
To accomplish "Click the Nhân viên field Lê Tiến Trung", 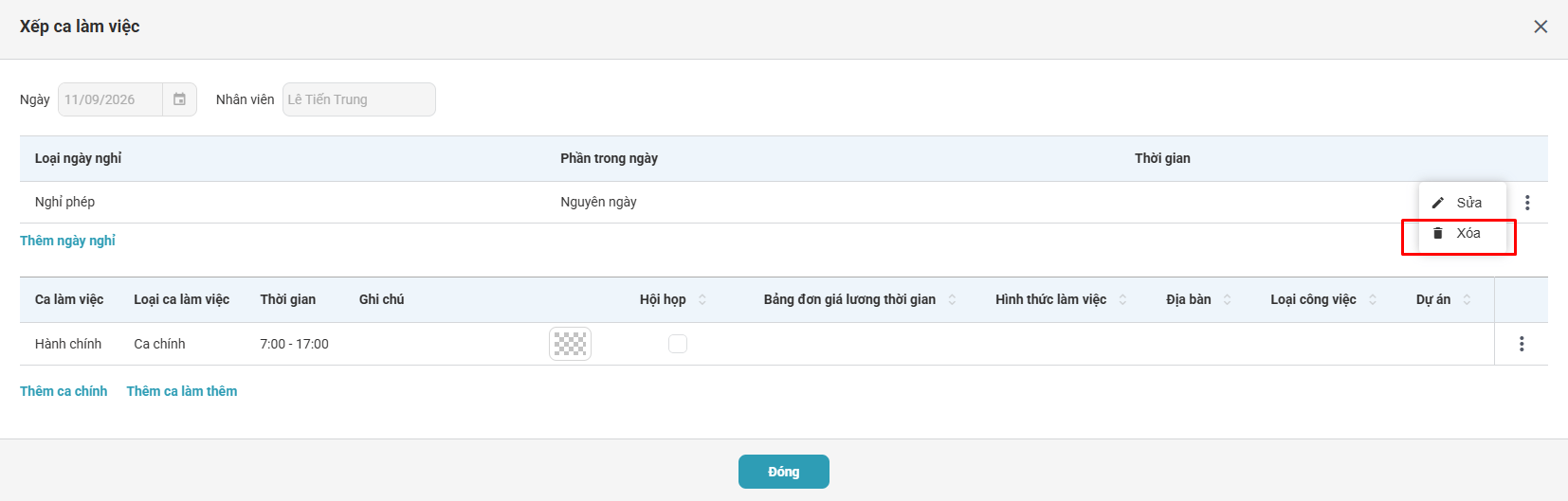I will click(359, 99).
